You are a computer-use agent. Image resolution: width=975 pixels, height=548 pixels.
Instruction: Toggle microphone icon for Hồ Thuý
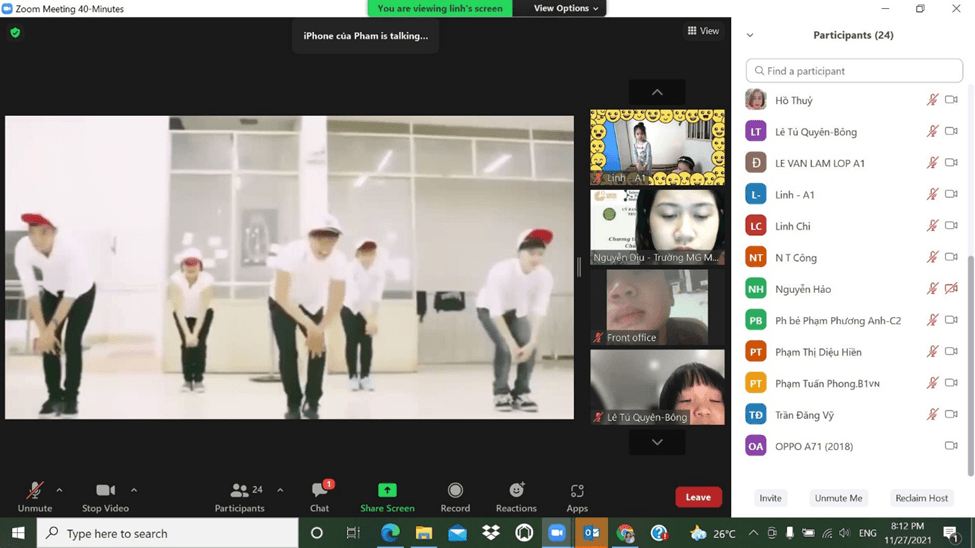point(932,100)
